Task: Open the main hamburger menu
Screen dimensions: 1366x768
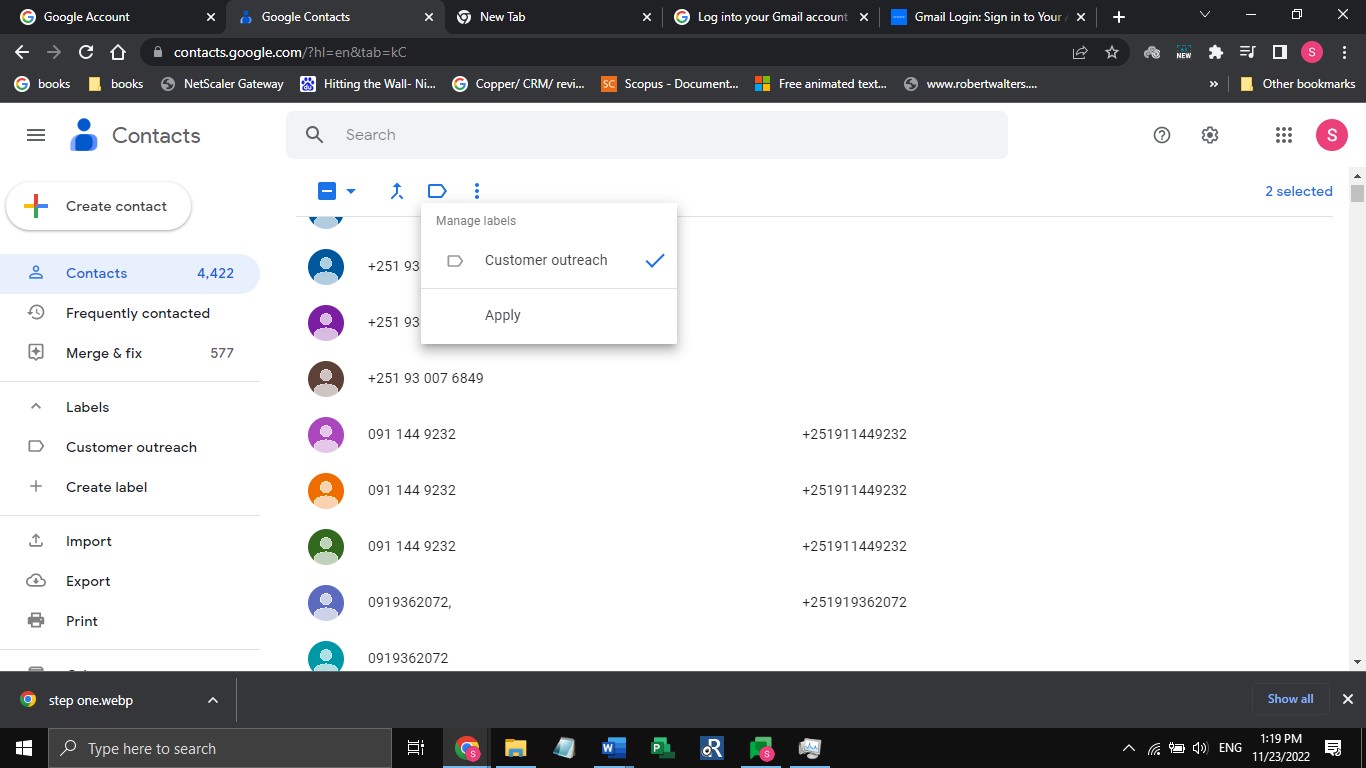Action: pos(36,135)
